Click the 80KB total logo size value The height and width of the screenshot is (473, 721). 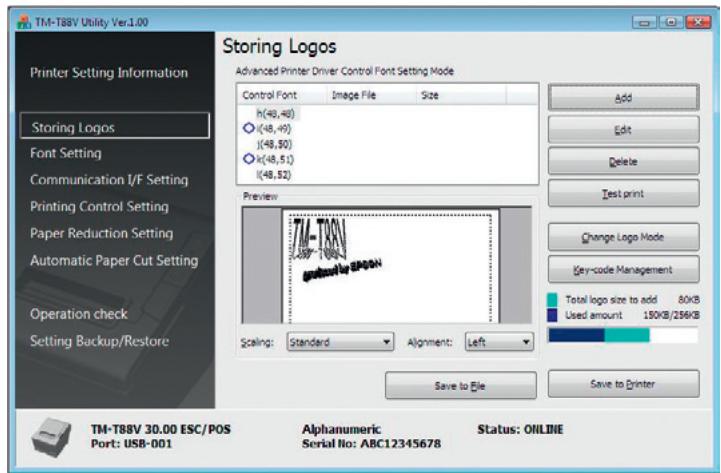[689, 300]
